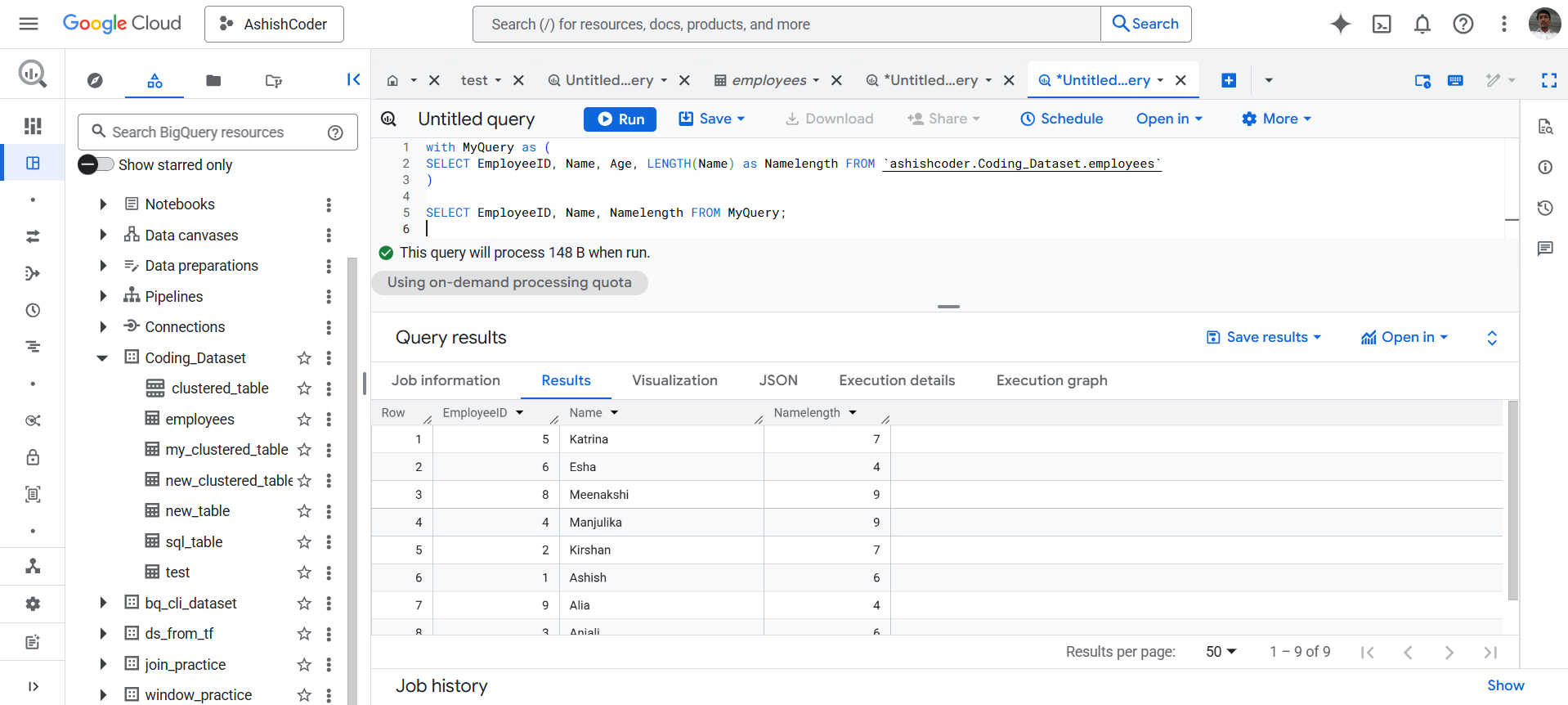Star the employees table
Screen dimensions: 1568x705
pyautogui.click(x=304, y=420)
